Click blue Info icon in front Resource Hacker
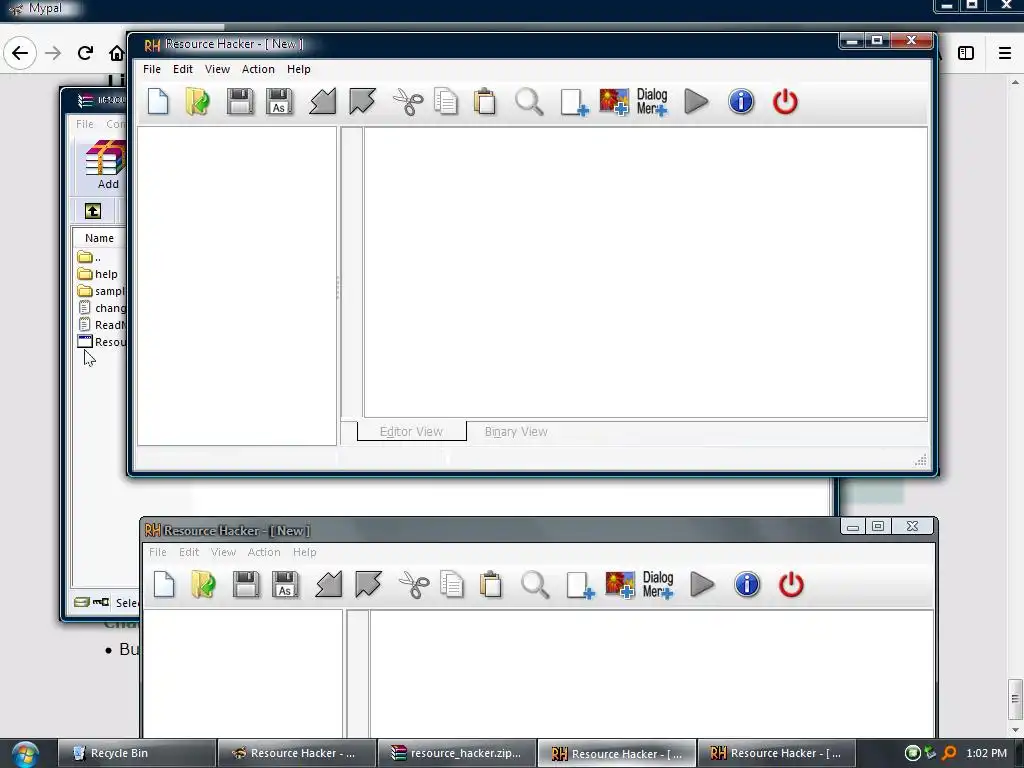This screenshot has width=1024, height=768. 741,102
